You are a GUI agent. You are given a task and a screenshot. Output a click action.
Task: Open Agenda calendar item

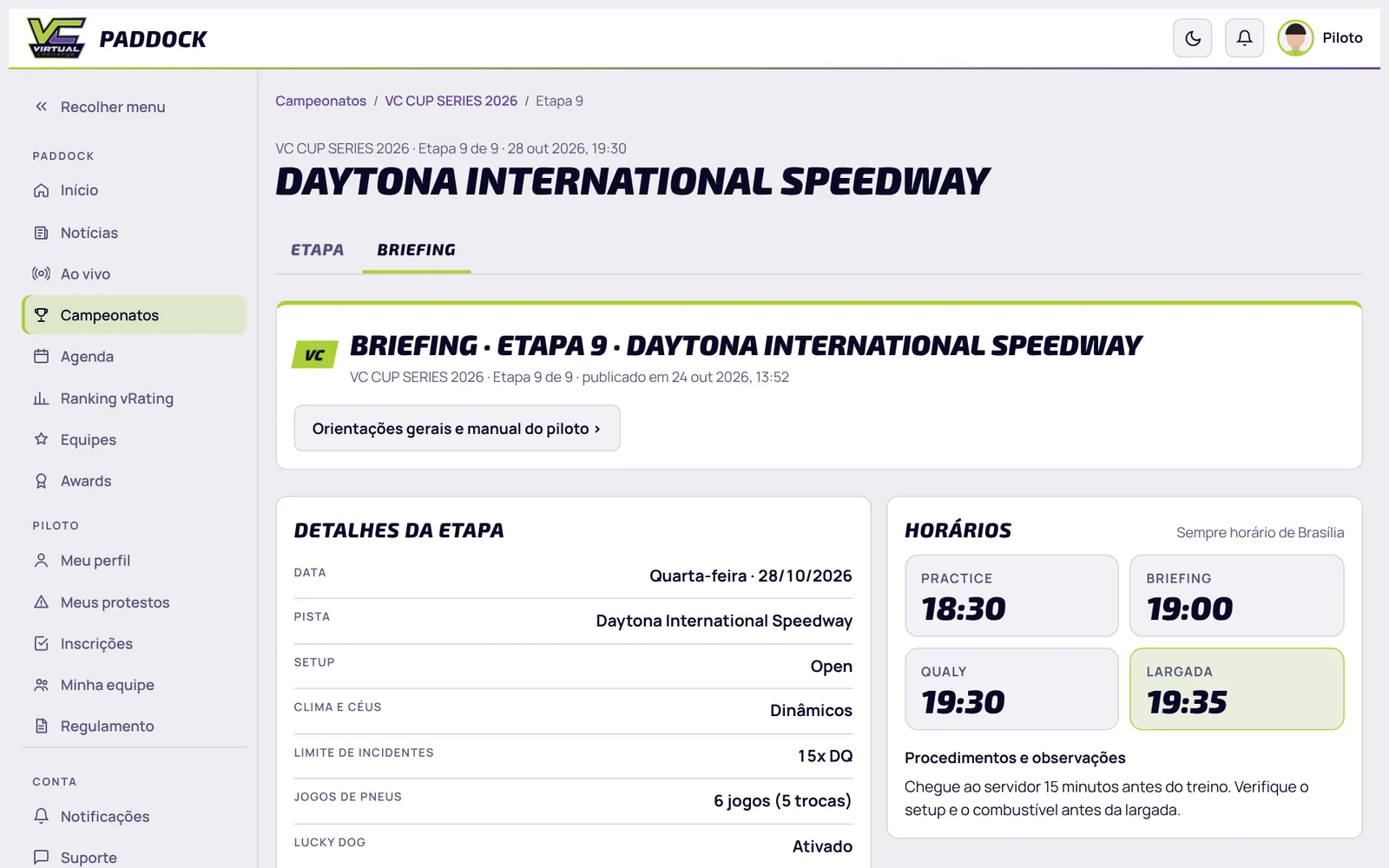click(134, 357)
